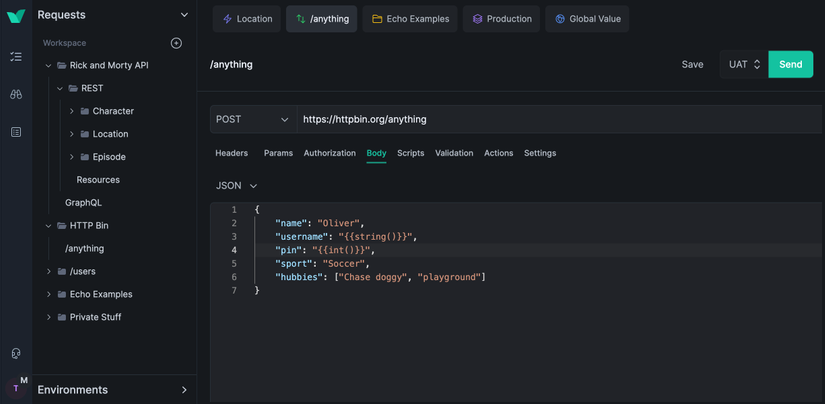Viewport: 825px width, 404px height.
Task: Open the JSON body type dropdown
Action: tap(237, 186)
